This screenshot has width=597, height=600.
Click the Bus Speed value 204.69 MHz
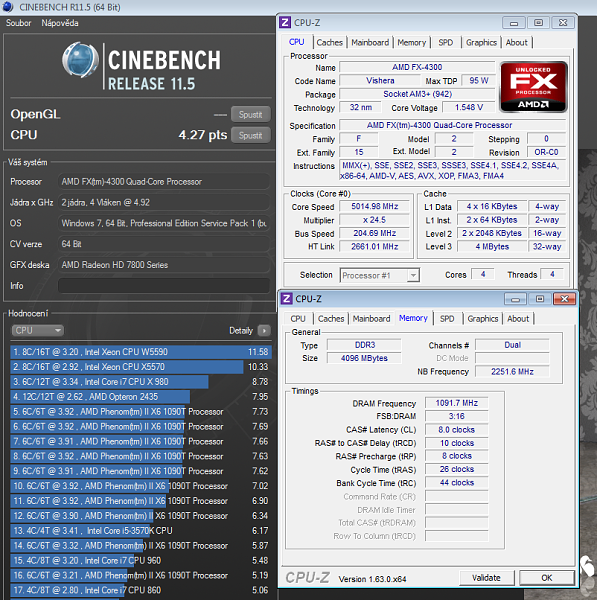coord(375,233)
